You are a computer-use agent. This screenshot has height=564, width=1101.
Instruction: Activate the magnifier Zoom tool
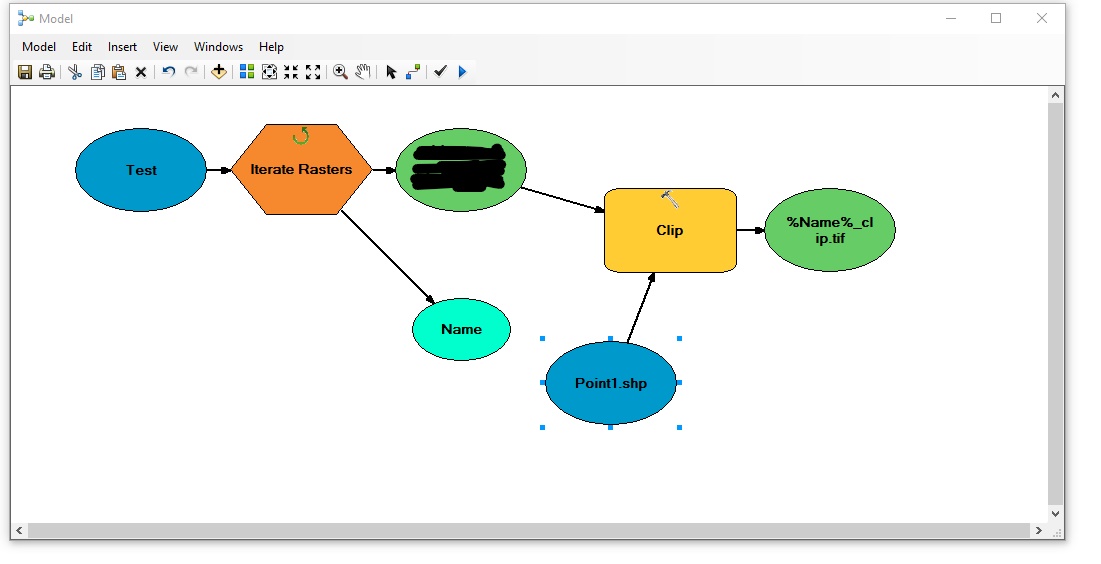[x=341, y=72]
